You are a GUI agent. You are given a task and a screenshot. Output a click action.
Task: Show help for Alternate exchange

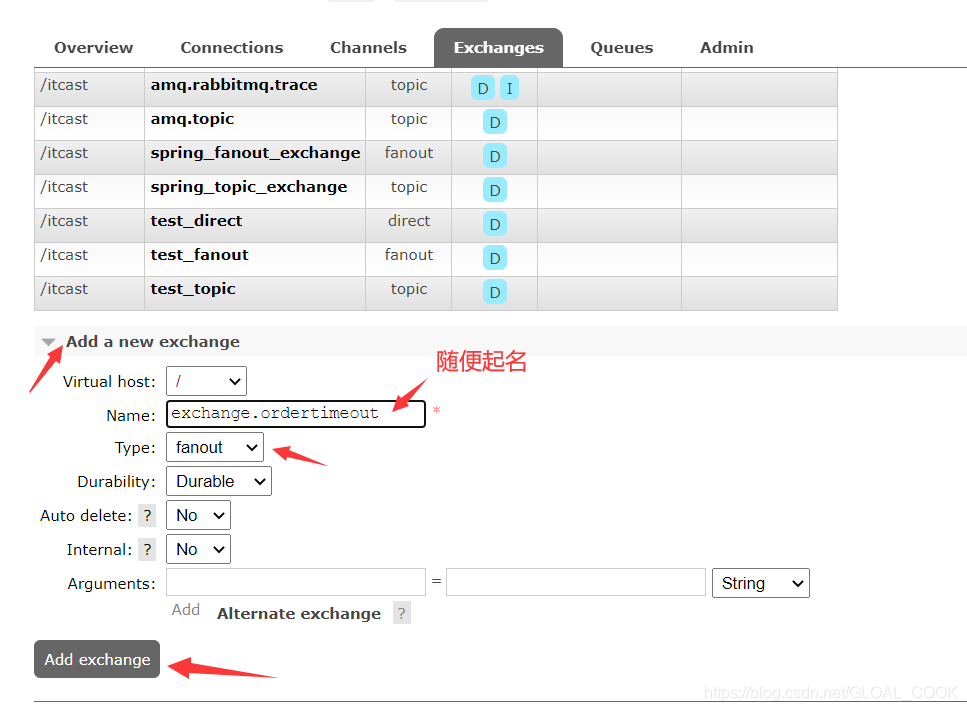pos(401,614)
